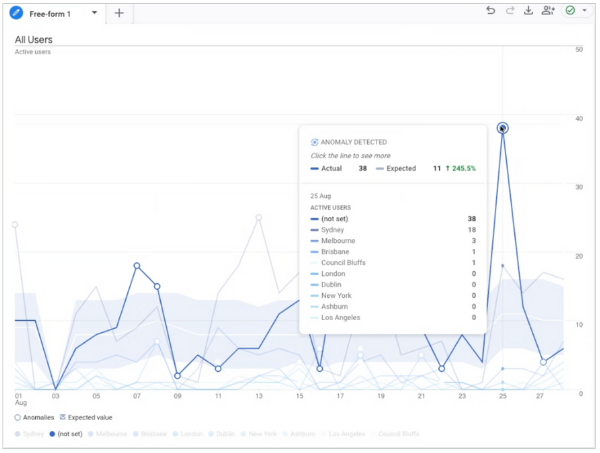Toggle the Anomalies legend item

[x=34, y=417]
